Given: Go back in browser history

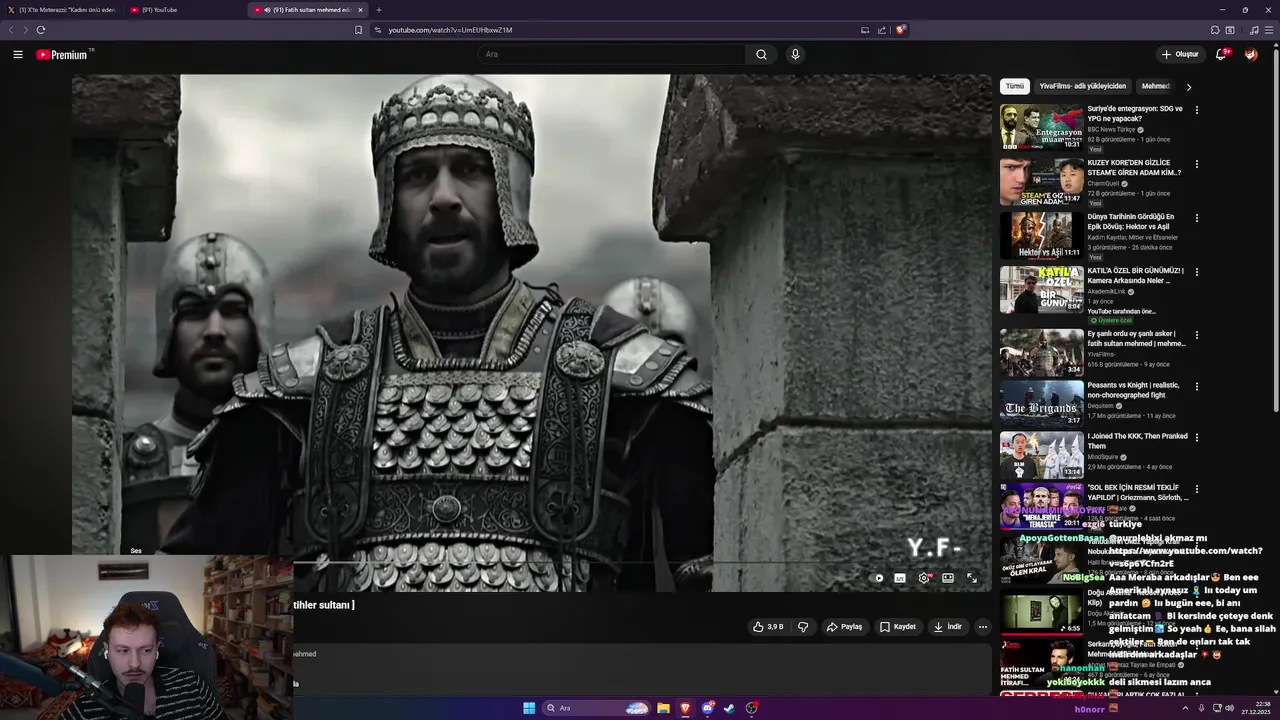Looking at the screenshot, I should 11,30.
